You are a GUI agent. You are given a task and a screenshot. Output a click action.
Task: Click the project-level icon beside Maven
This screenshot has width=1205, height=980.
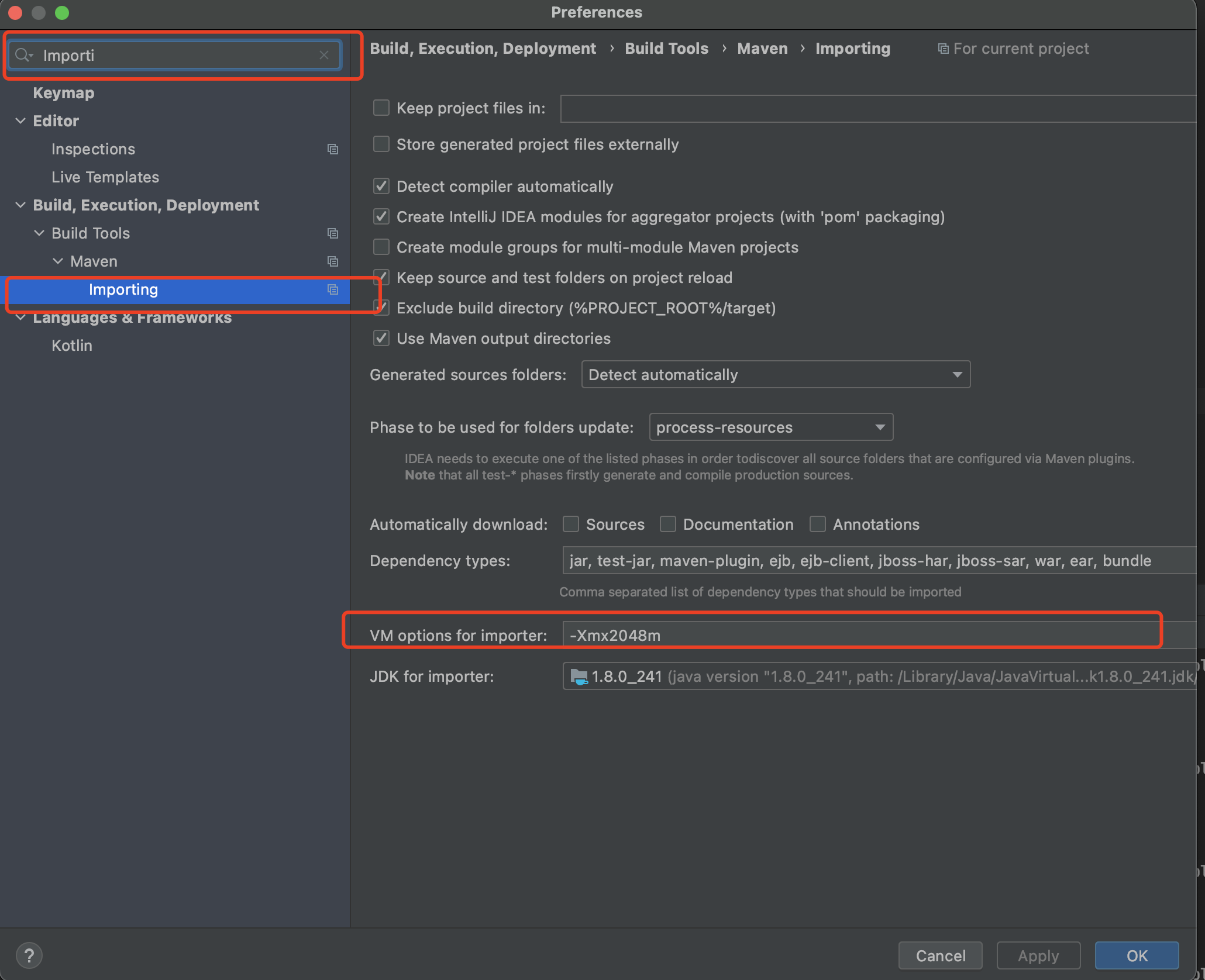pyautogui.click(x=333, y=261)
